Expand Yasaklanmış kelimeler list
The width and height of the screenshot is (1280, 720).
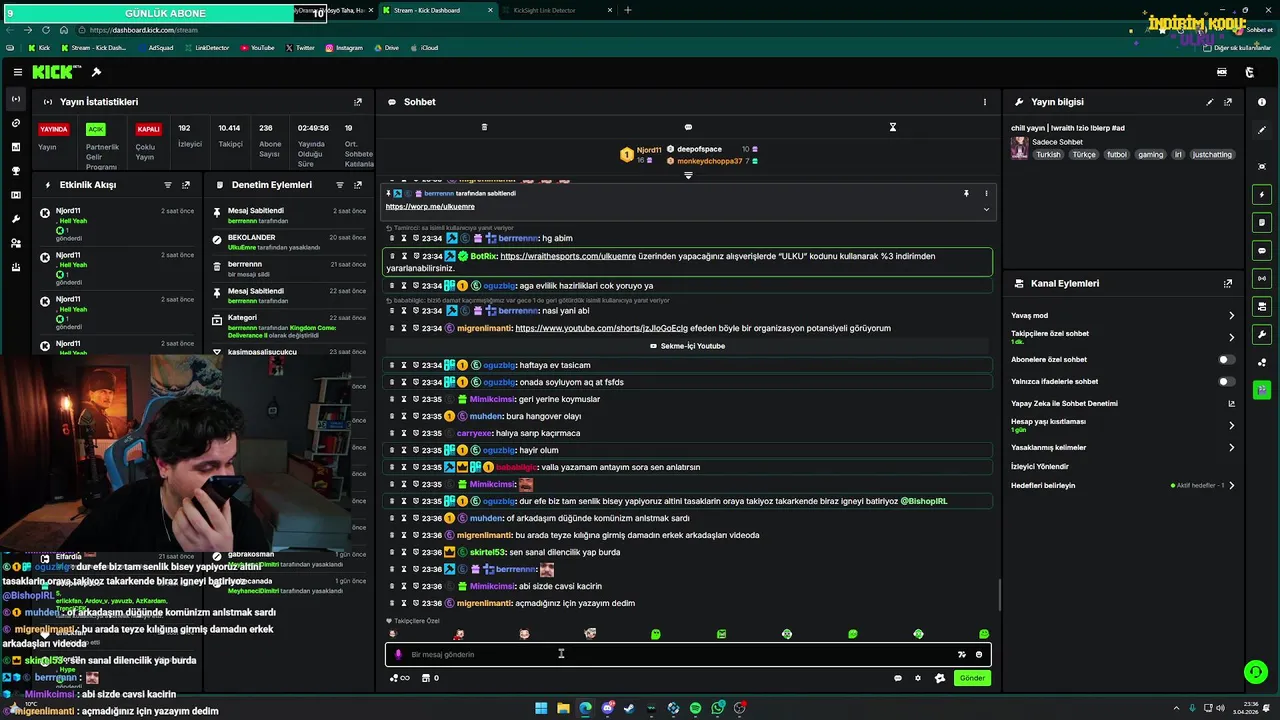point(1231,448)
